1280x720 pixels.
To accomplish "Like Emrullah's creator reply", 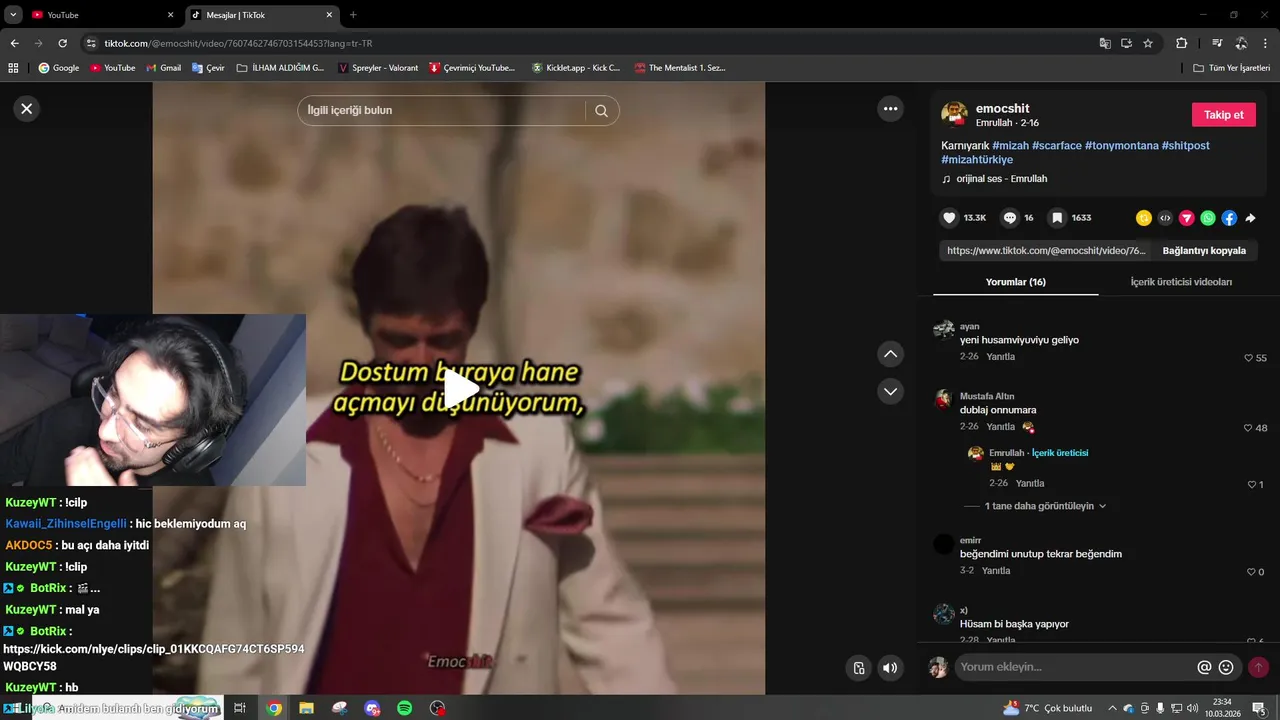I will [x=1251, y=485].
